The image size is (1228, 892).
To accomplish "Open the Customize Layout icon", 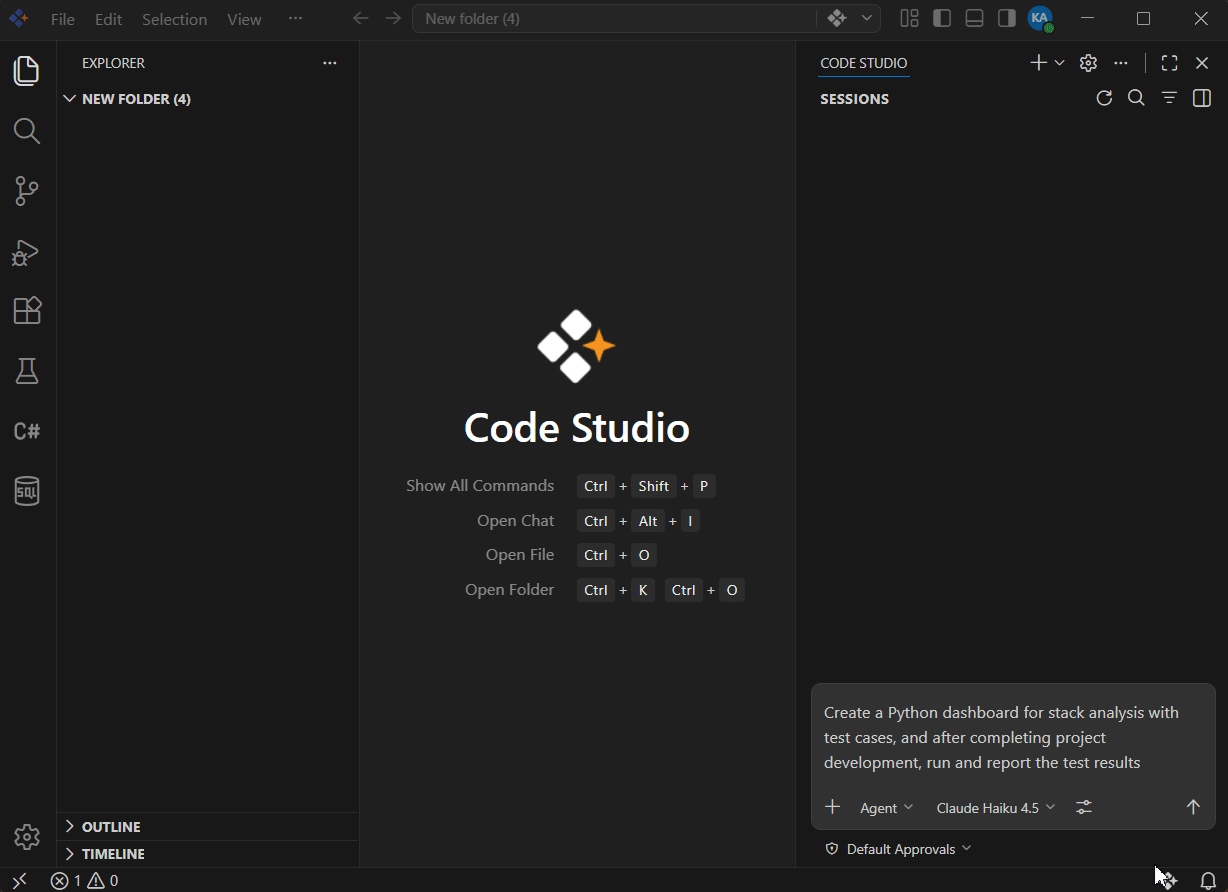I will (x=909, y=18).
